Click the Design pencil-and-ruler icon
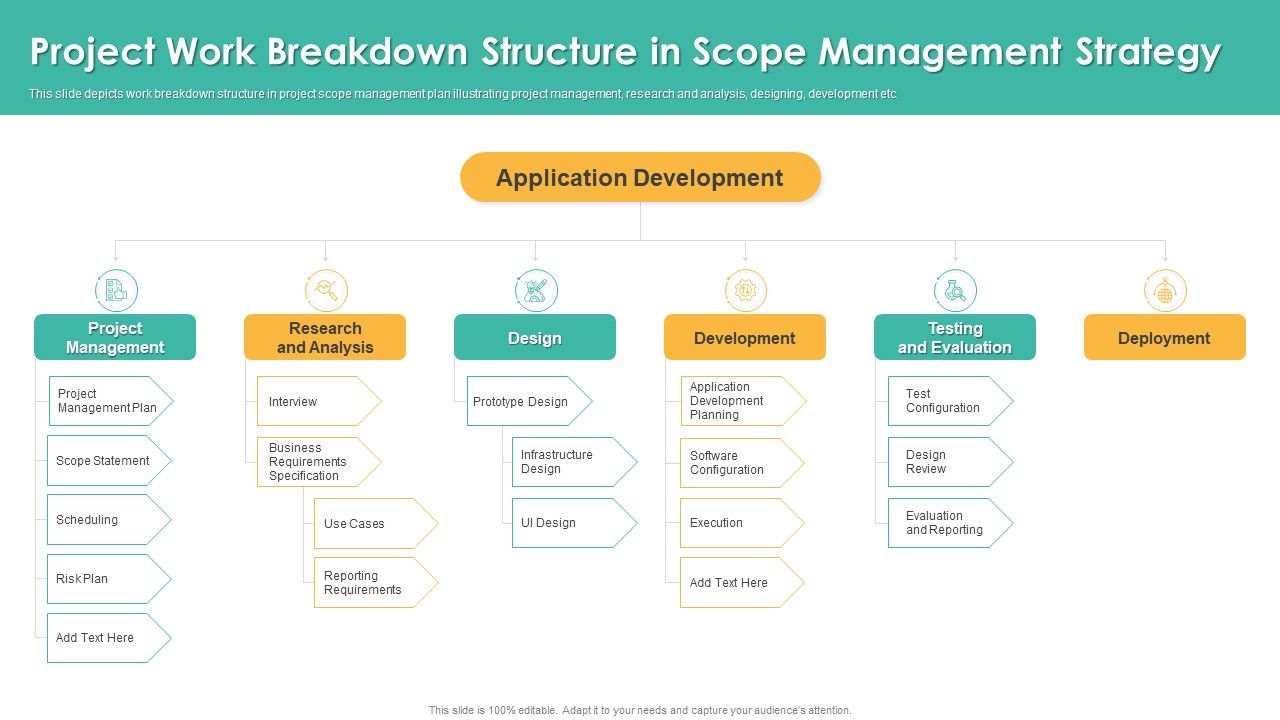 click(x=536, y=291)
